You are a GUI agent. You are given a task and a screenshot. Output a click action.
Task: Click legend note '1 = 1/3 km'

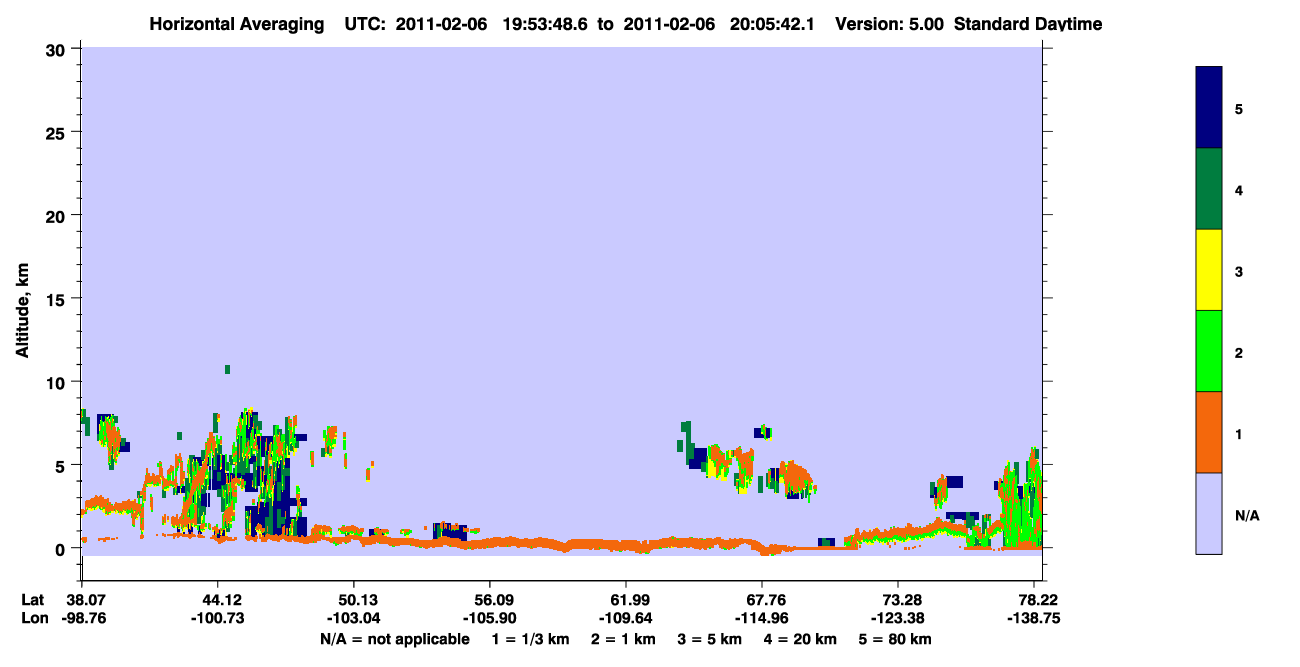531,638
